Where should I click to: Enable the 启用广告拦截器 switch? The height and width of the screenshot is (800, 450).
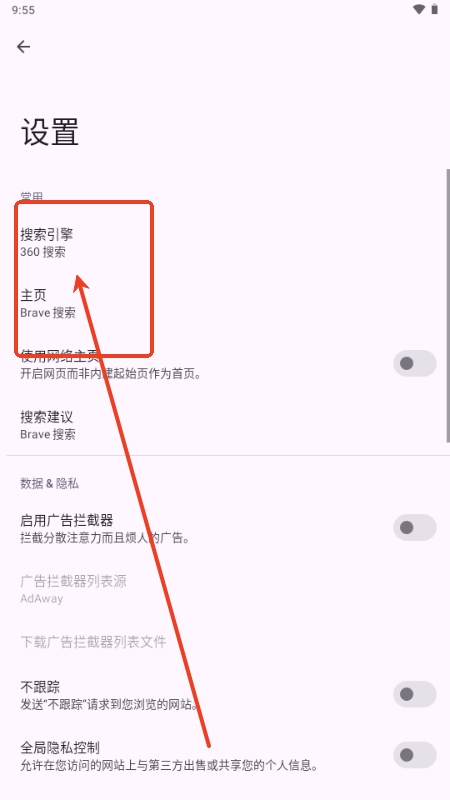pyautogui.click(x=414, y=528)
